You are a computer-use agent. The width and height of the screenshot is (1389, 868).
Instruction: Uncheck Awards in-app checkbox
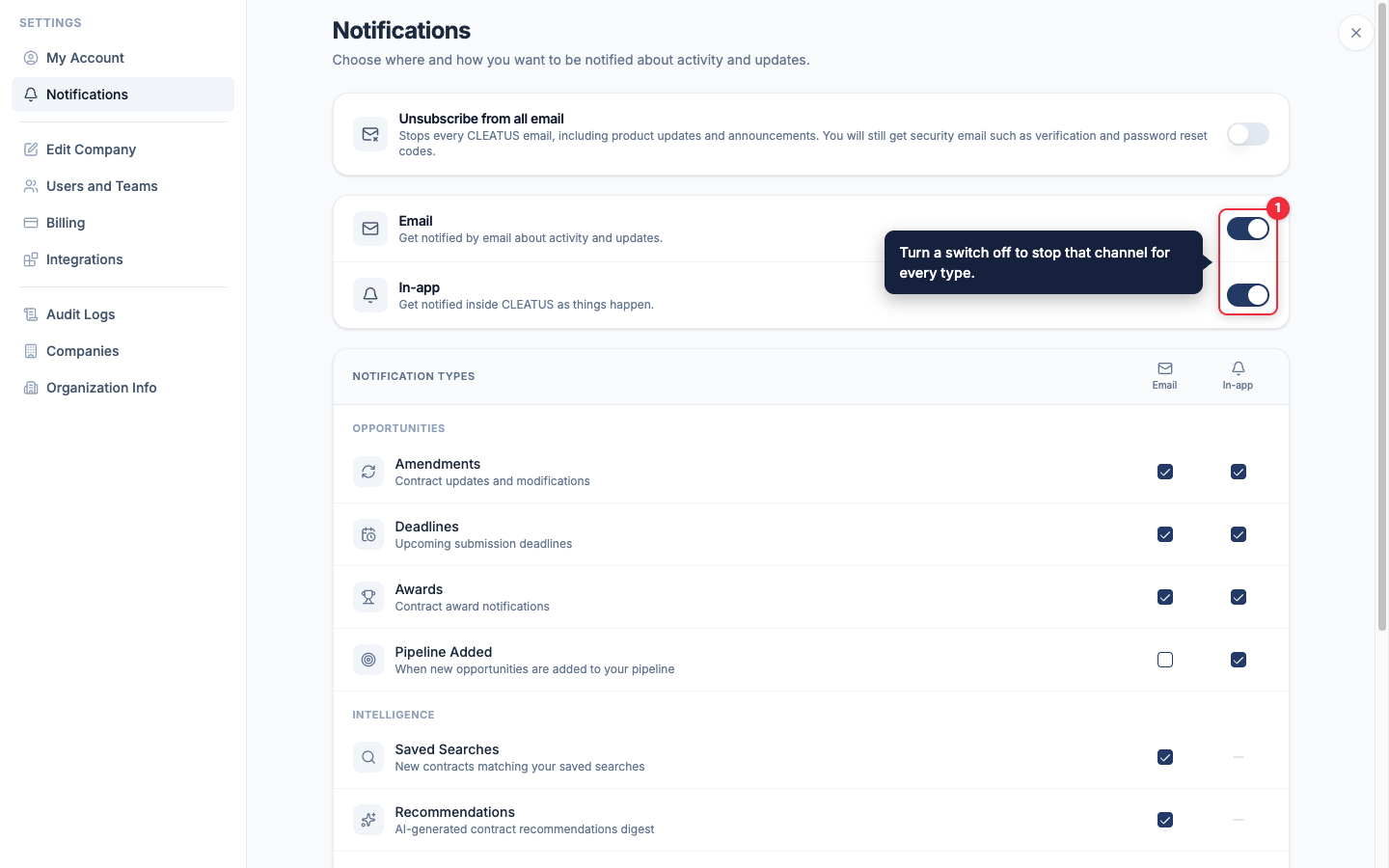1239,597
